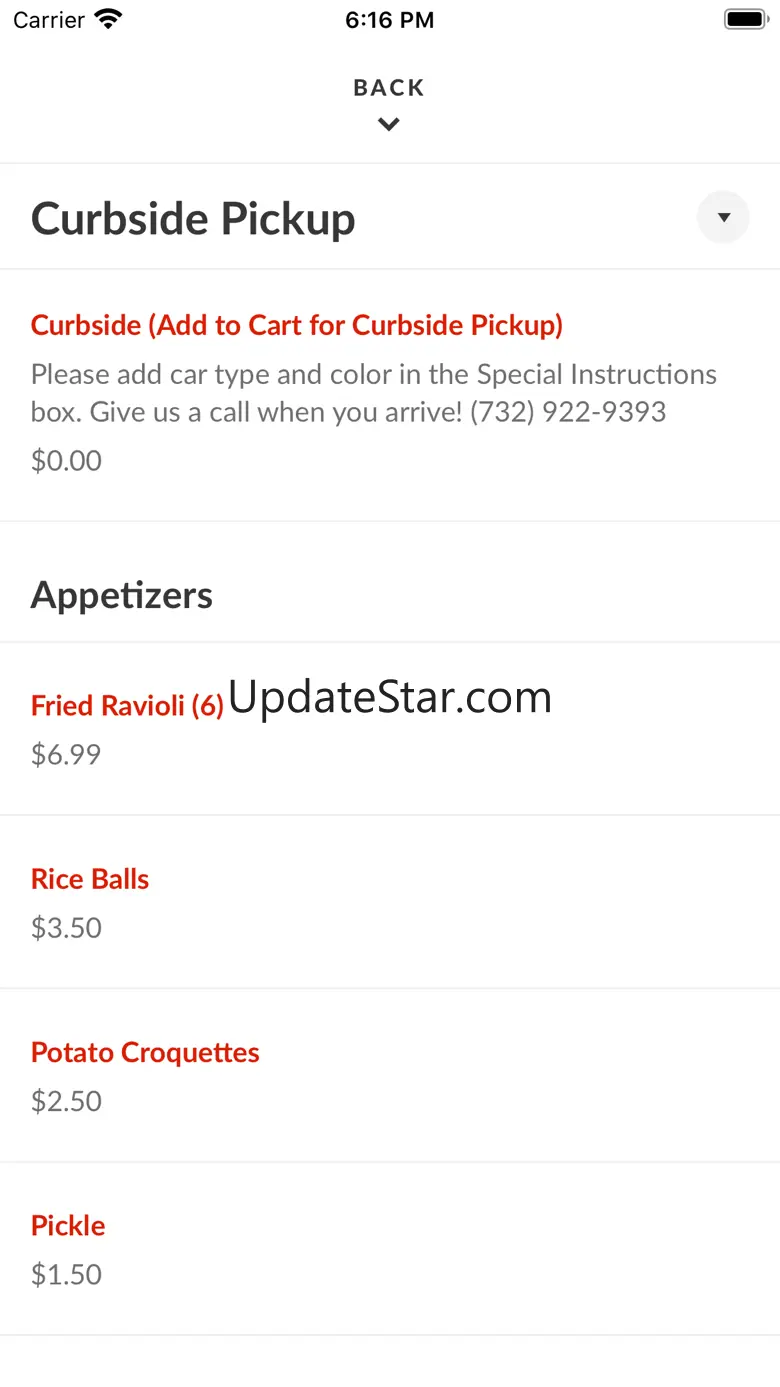Image resolution: width=780 pixels, height=1387 pixels.
Task: Tap the Appetizers section header
Action: [x=122, y=595]
